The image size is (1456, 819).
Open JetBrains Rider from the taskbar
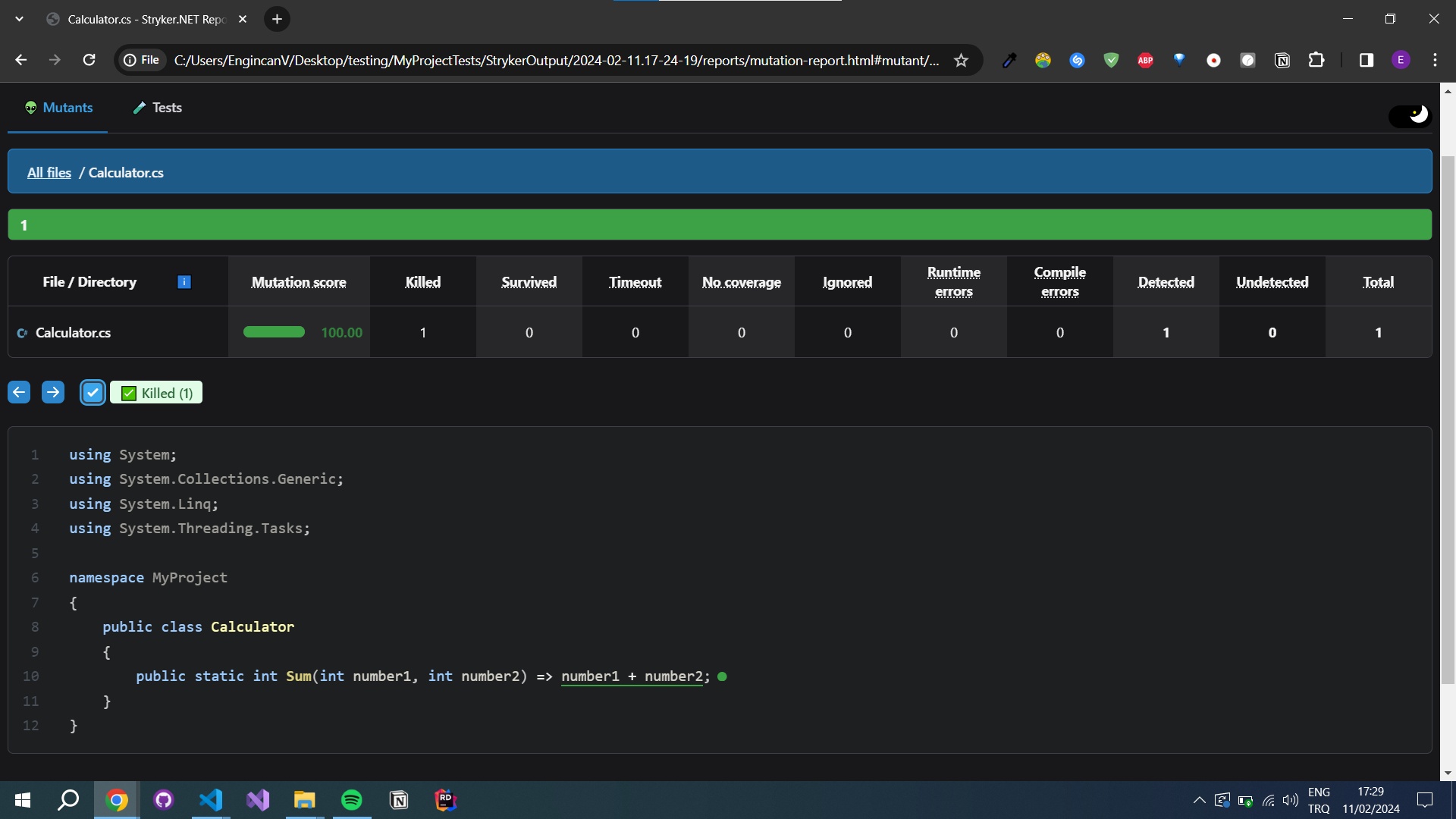pyautogui.click(x=445, y=800)
